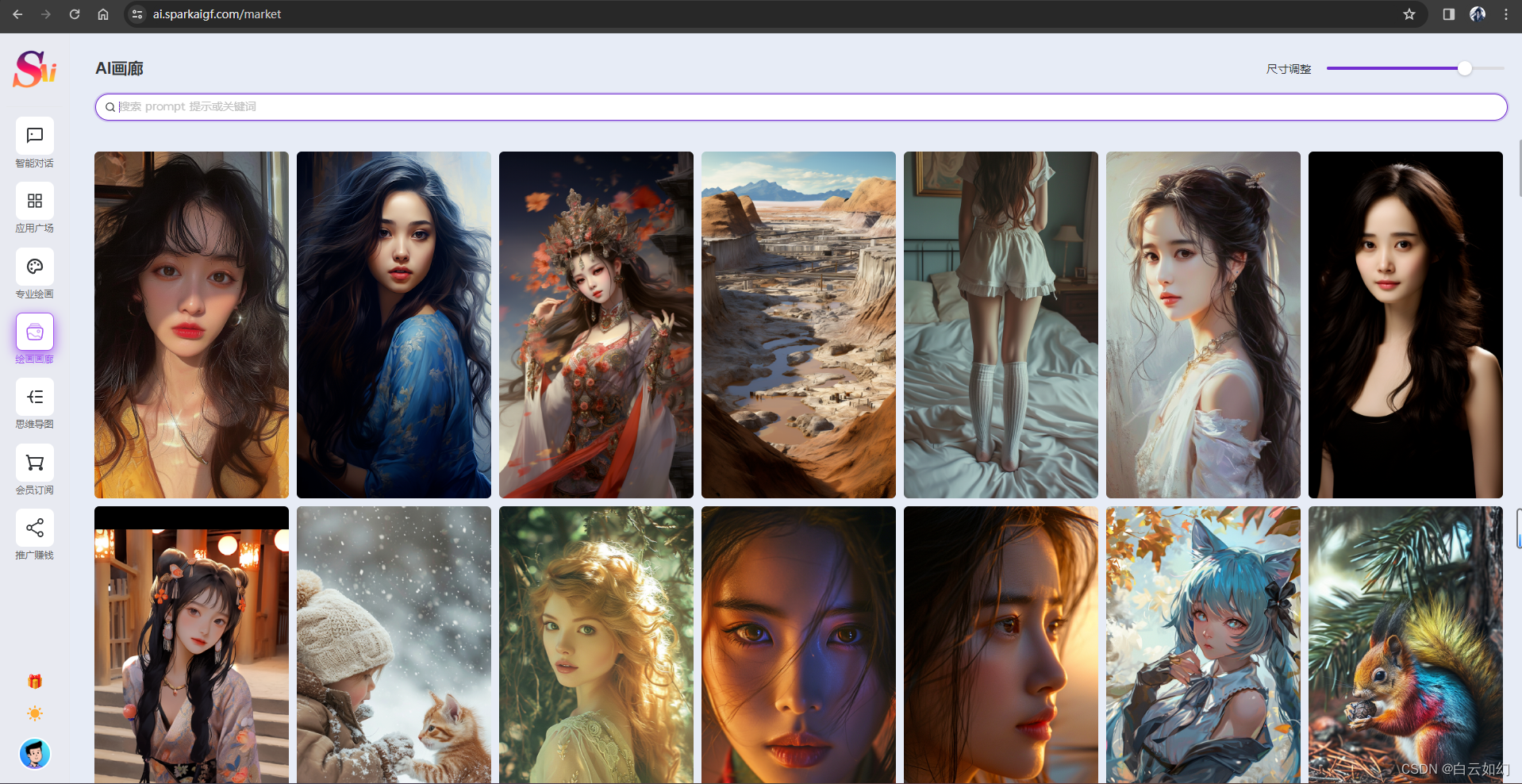Image resolution: width=1522 pixels, height=784 pixels.
Task: Open the floral headdress costume painting
Action: (x=596, y=325)
